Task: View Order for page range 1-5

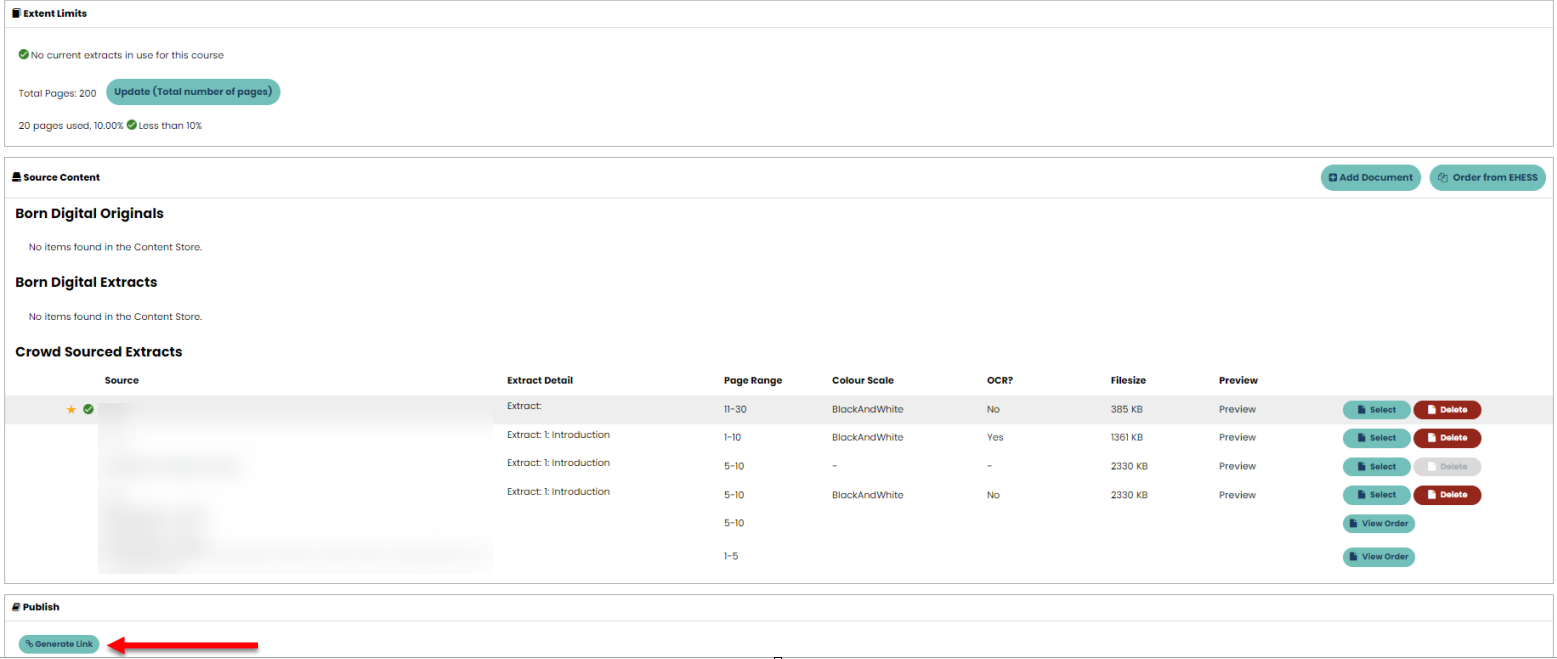Action: pos(1378,557)
